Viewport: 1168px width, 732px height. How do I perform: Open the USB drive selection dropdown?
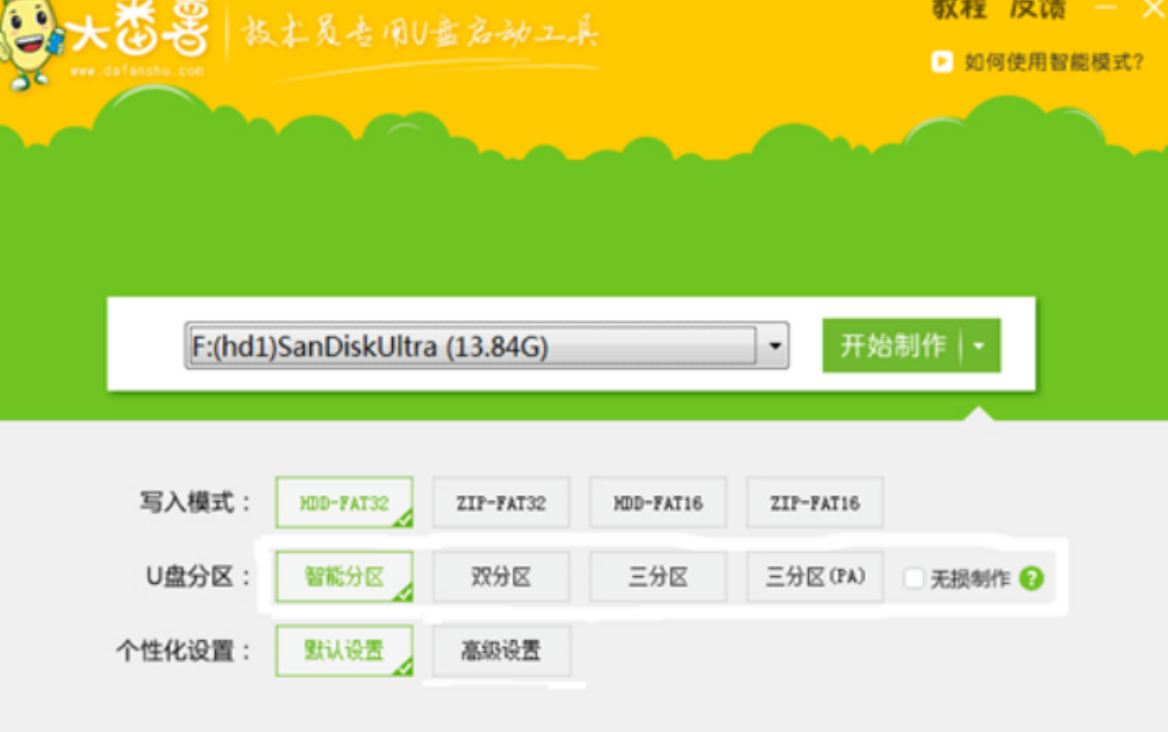pyautogui.click(x=775, y=346)
